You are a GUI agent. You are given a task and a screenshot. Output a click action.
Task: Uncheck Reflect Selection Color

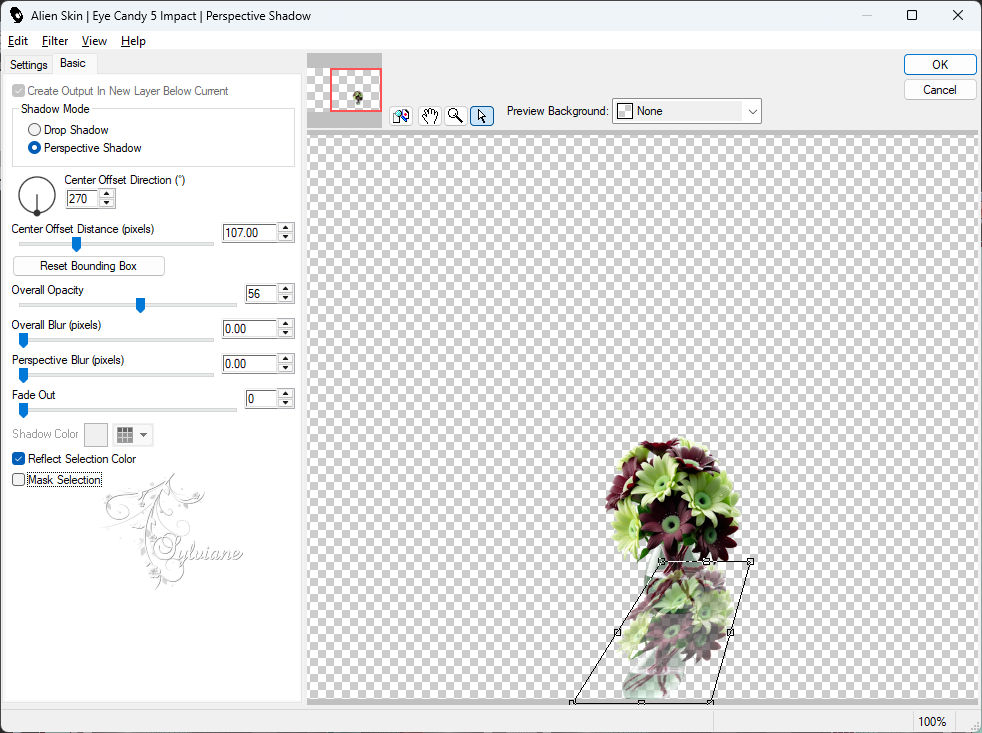[19, 459]
